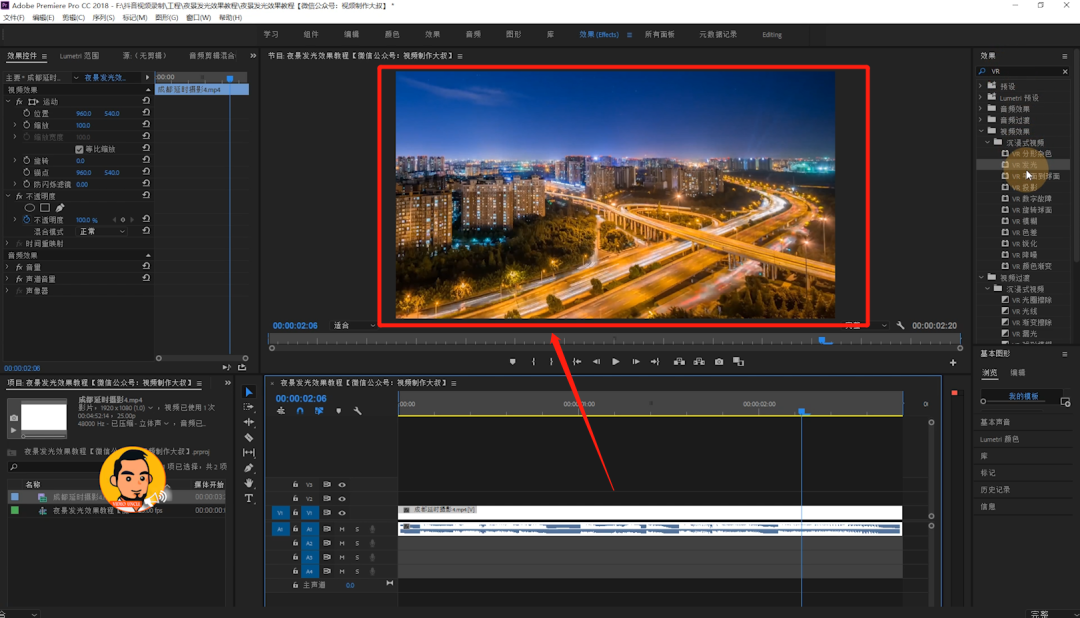The image size is (1080, 618).
Task: Pick the Hand tool
Action: (249, 483)
